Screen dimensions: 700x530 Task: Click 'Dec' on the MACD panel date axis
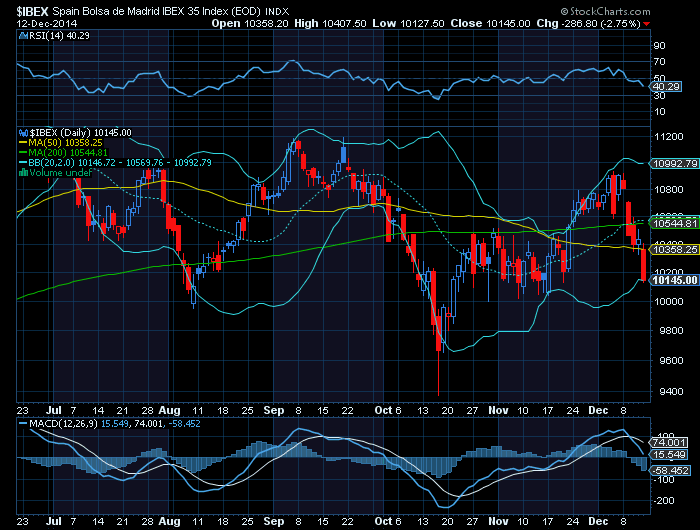point(598,522)
